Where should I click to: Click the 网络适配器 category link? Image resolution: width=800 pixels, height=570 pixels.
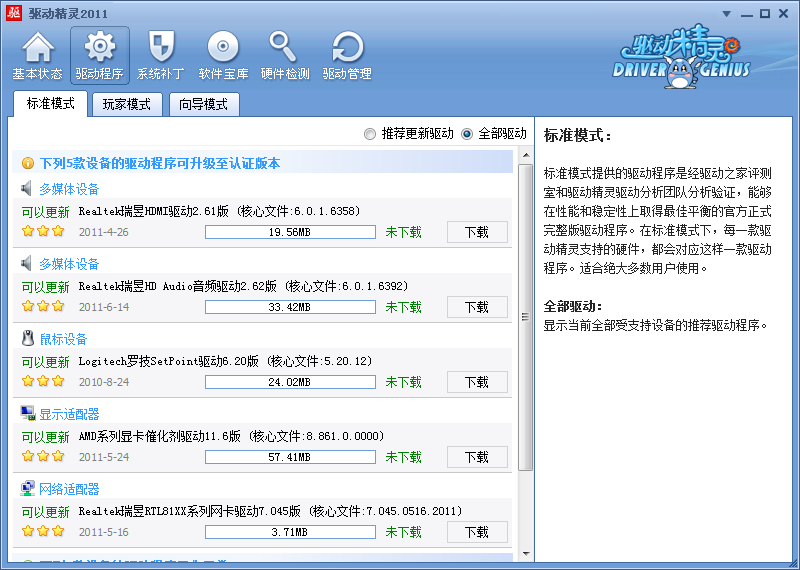point(69,489)
